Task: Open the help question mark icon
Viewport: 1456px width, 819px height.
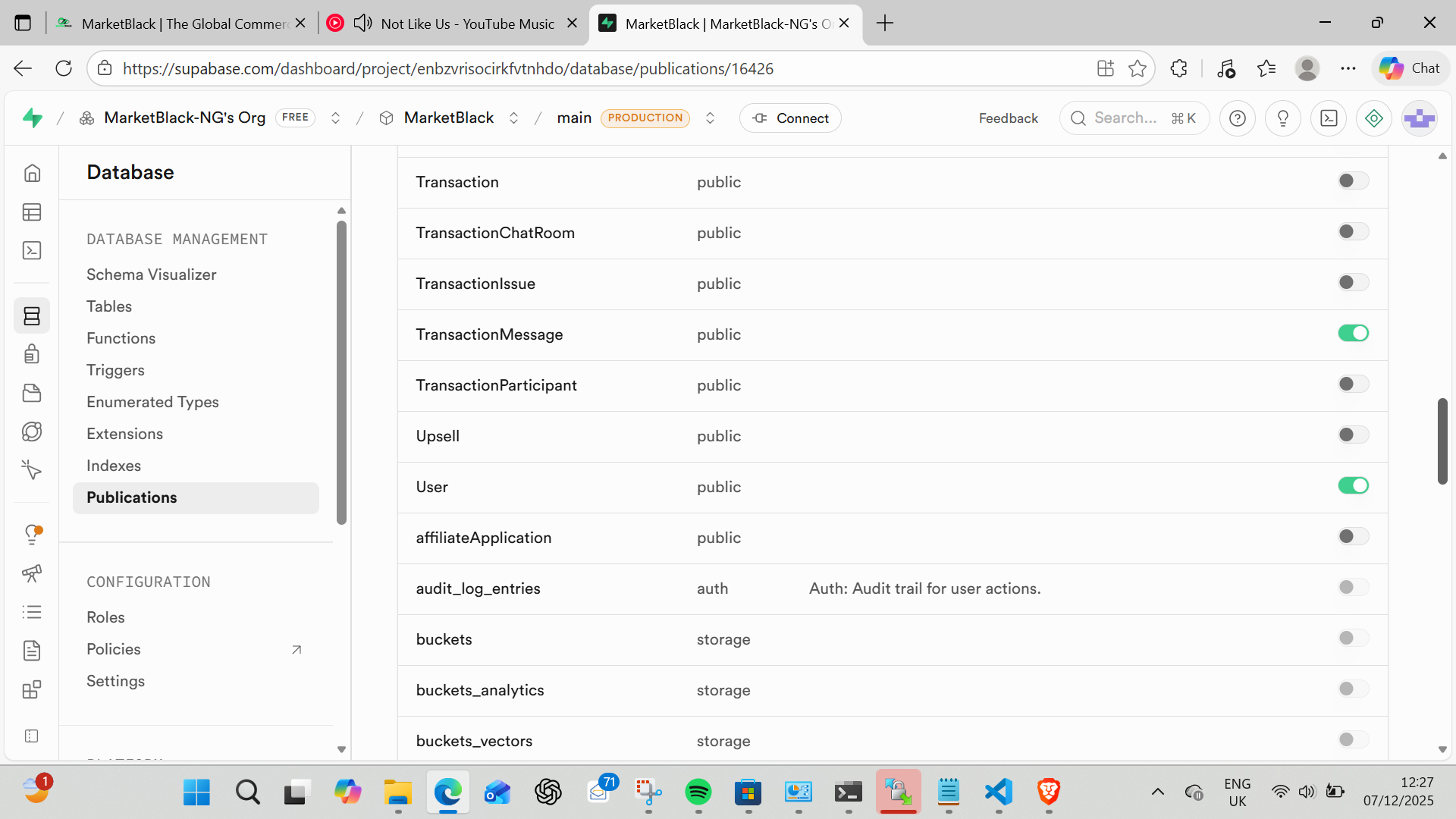Action: click(x=1237, y=118)
